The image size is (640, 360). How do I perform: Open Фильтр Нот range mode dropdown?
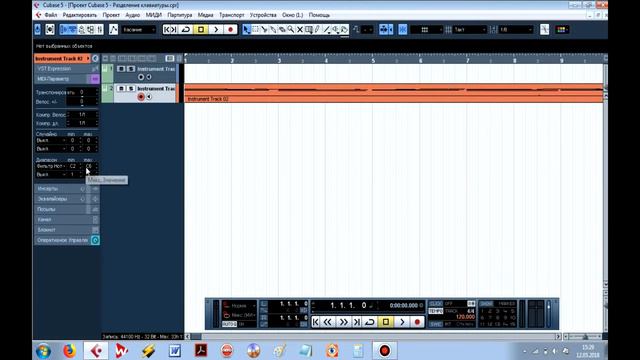(51, 166)
